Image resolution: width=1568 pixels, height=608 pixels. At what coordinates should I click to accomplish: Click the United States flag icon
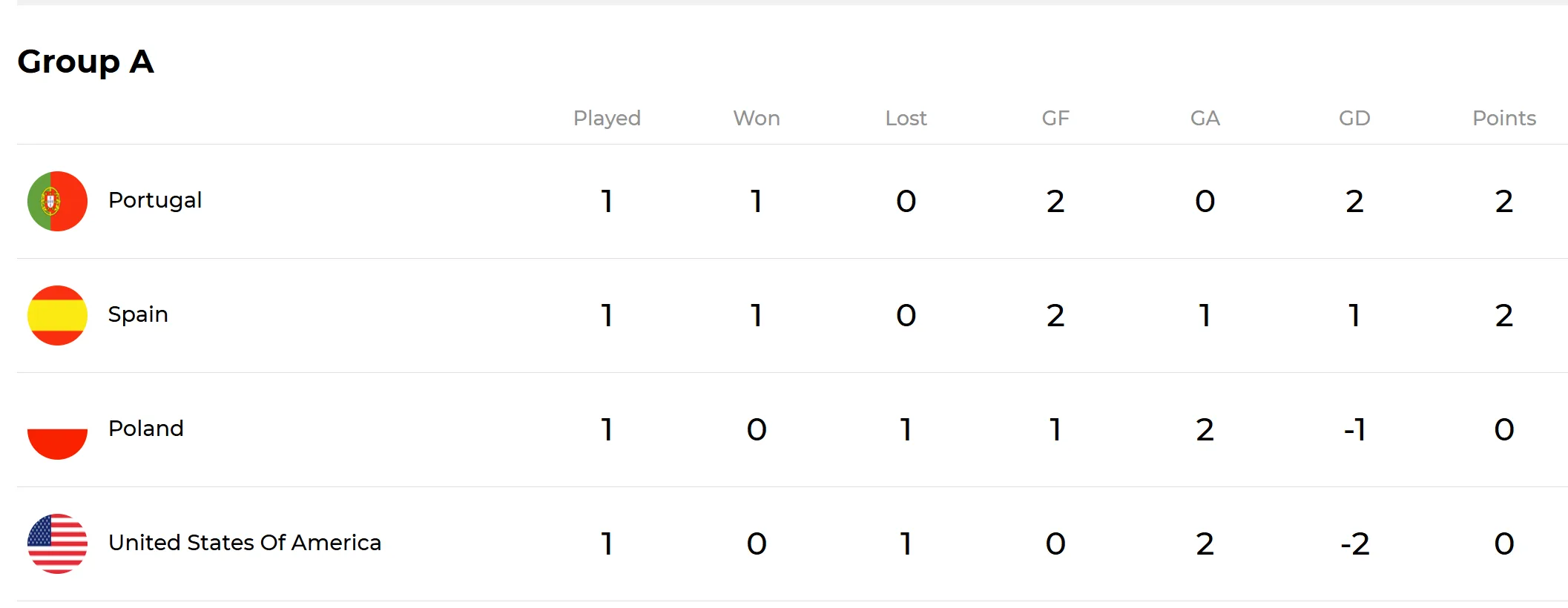point(57,543)
